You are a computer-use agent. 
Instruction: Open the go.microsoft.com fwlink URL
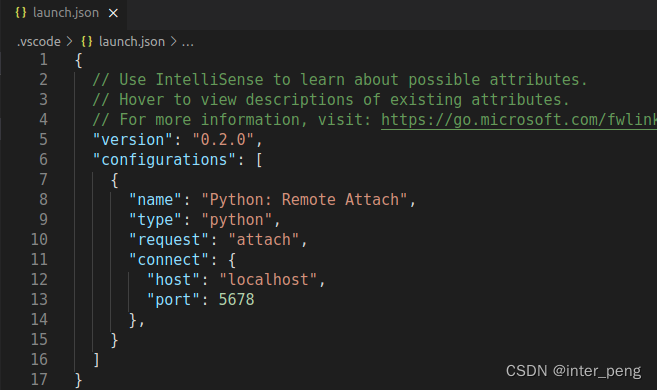[519, 120]
